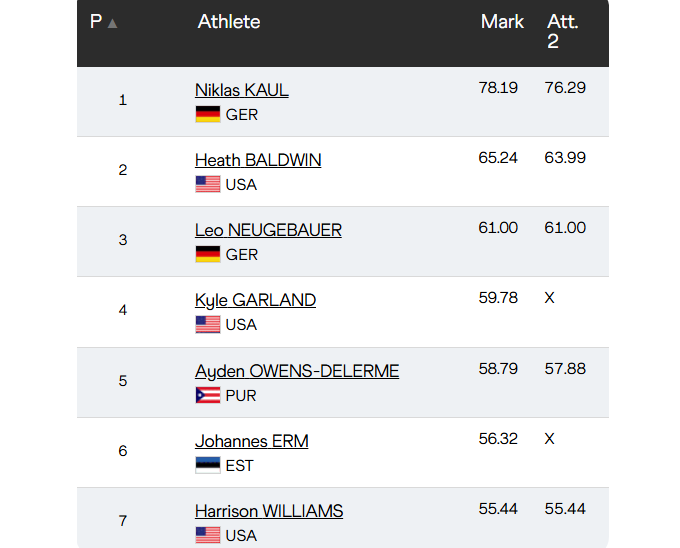Click the USA flag under Heath Baldwin
This screenshot has width=680, height=548.
click(x=207, y=184)
